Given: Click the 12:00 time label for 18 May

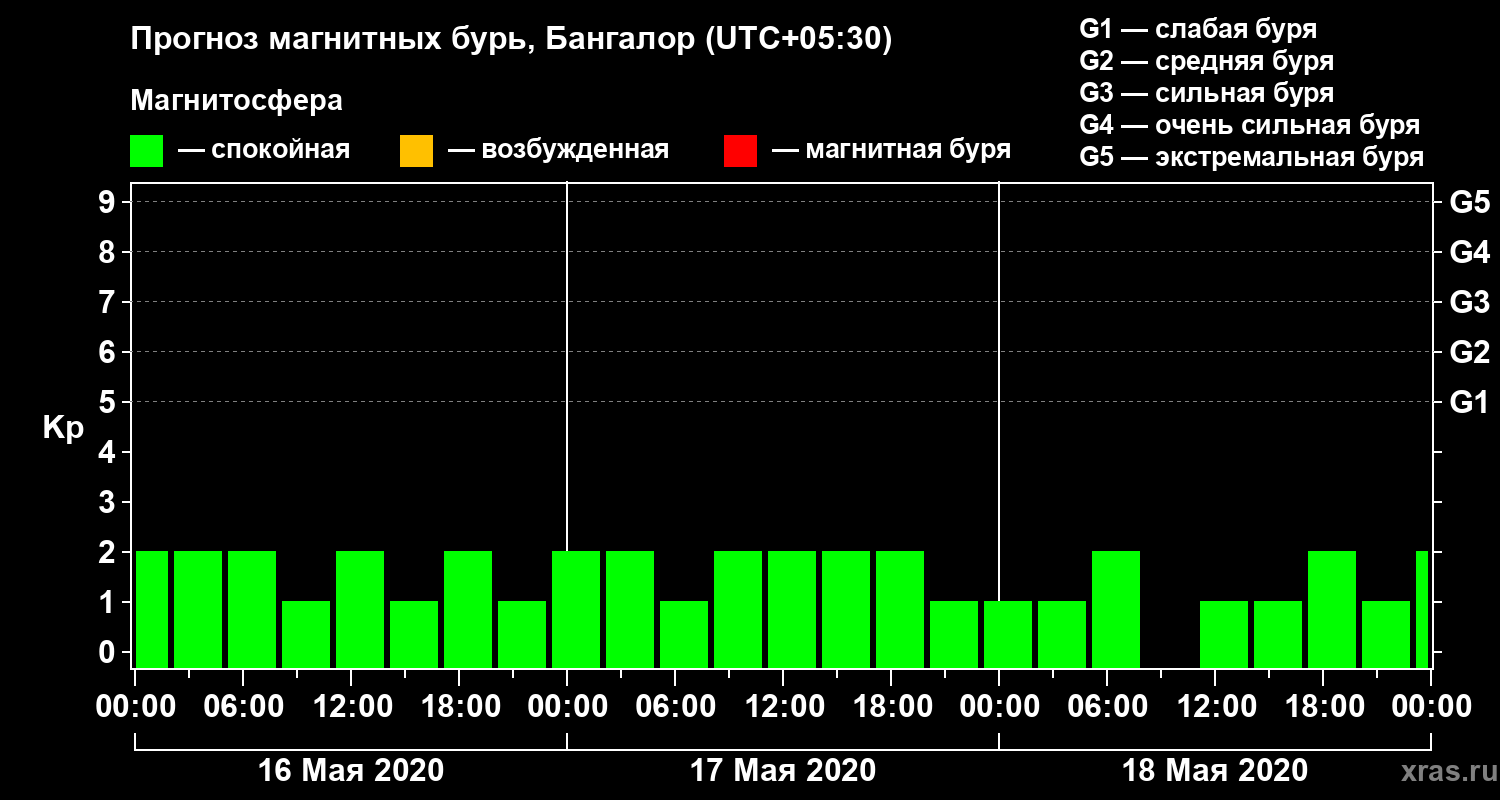Looking at the screenshot, I should 1216,706.
